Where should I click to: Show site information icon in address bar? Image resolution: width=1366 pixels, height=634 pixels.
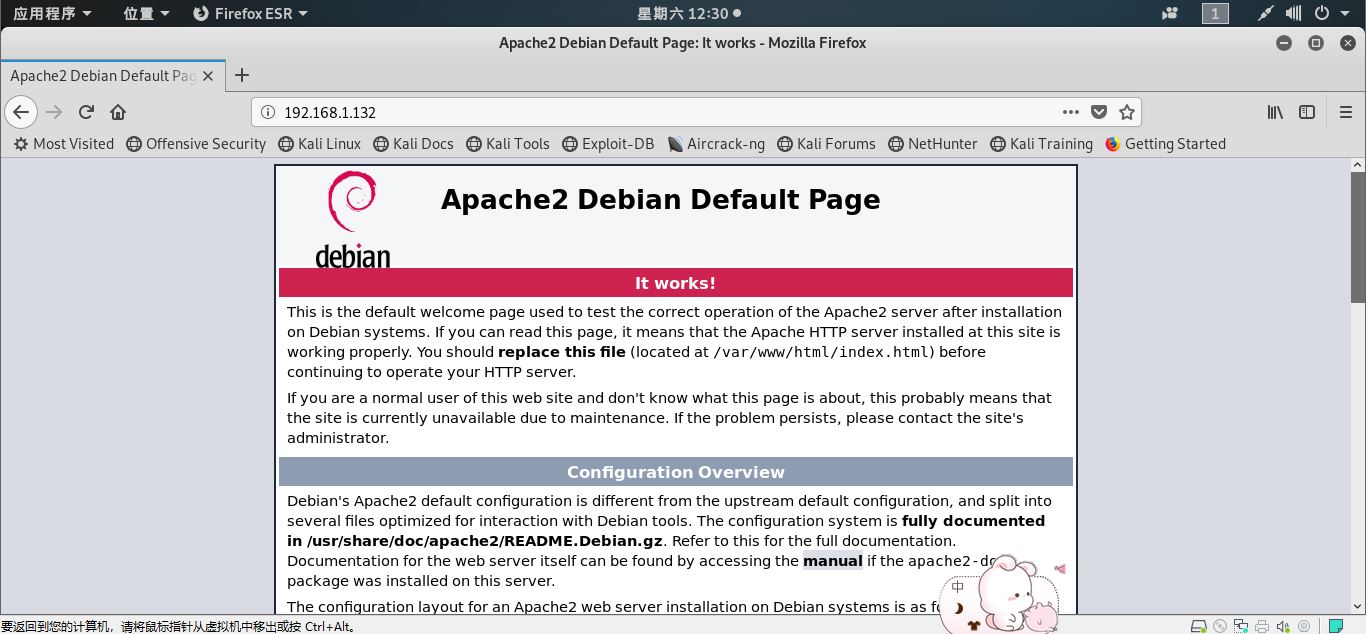(x=268, y=112)
